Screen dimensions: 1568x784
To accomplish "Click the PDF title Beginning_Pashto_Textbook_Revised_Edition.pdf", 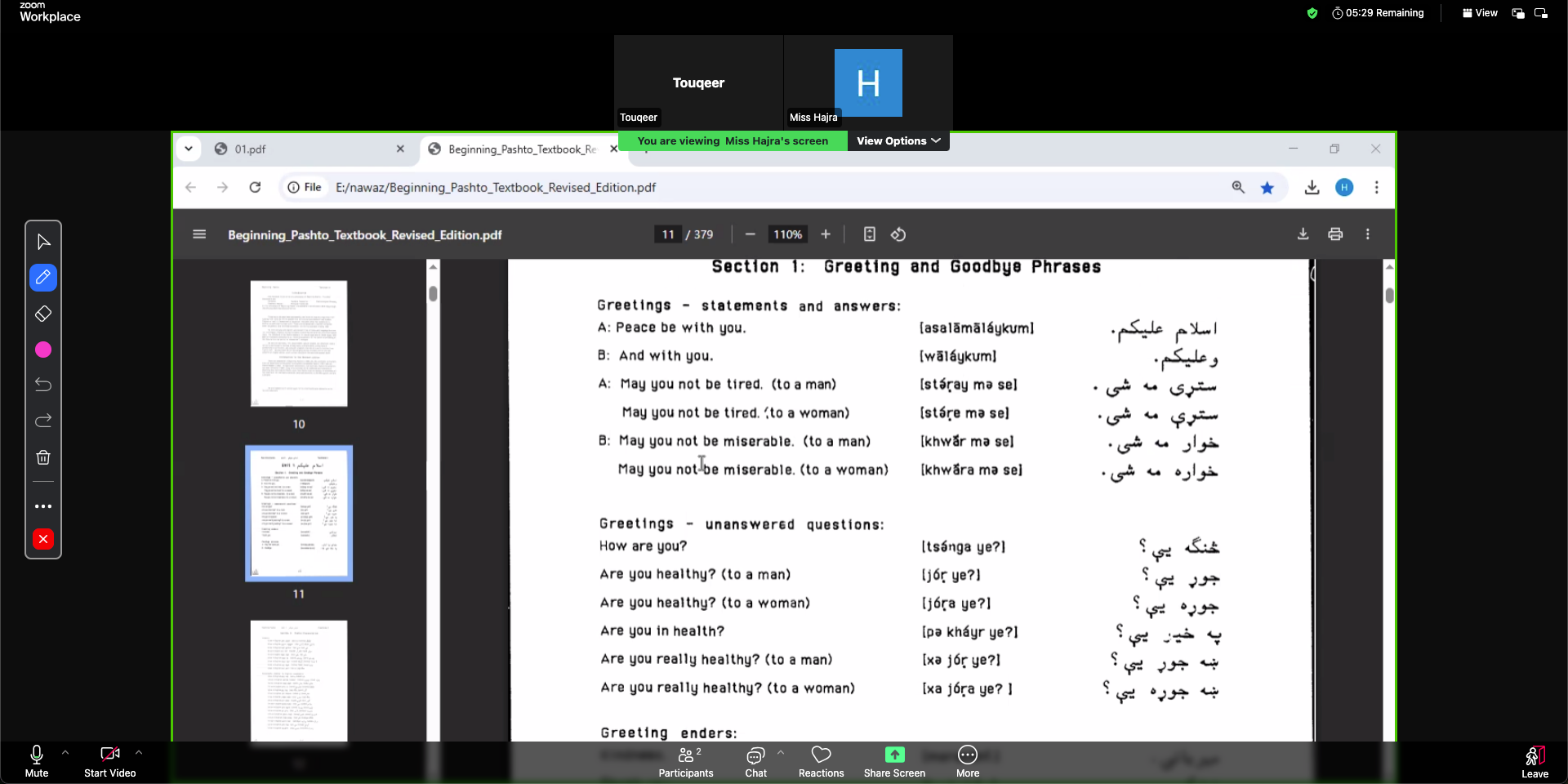I will (x=365, y=235).
